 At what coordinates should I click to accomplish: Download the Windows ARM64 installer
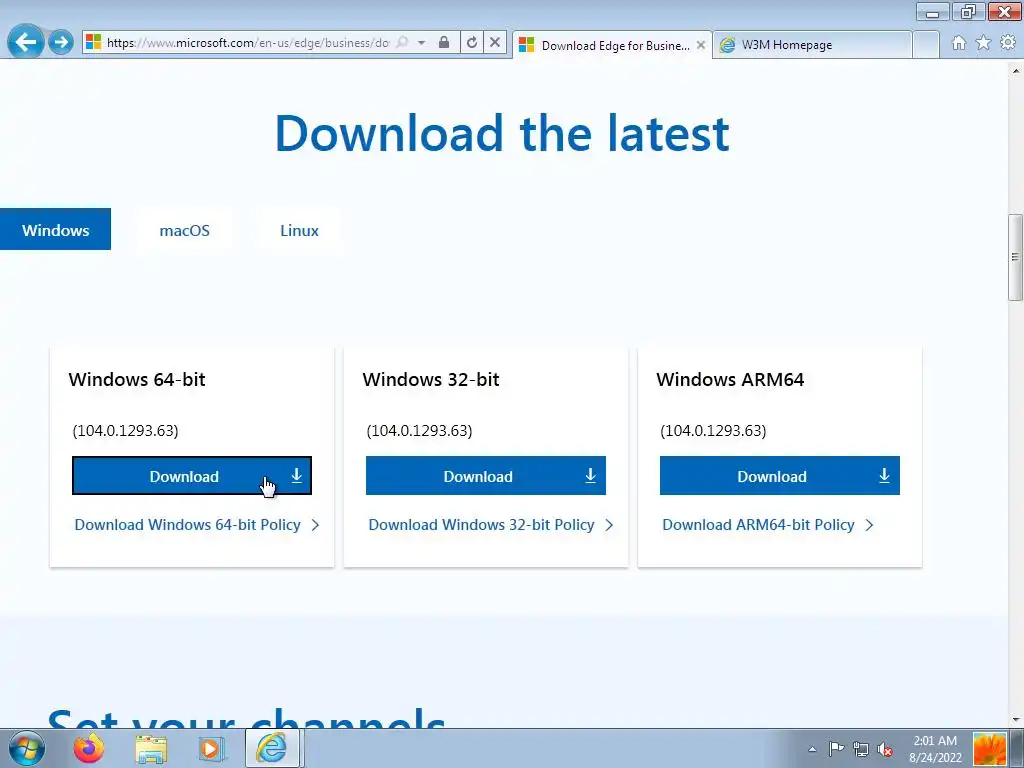tap(780, 475)
